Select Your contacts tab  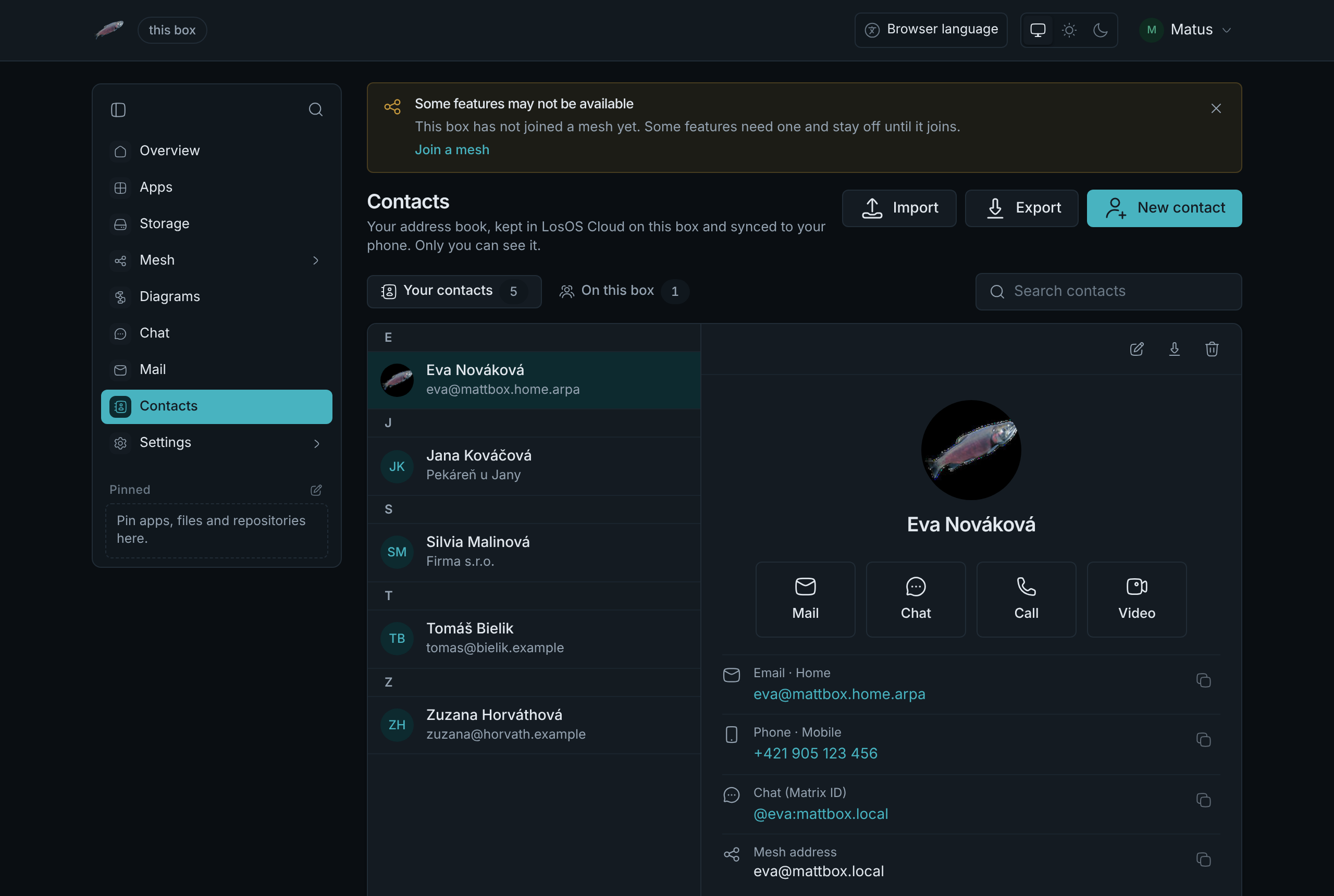click(454, 291)
